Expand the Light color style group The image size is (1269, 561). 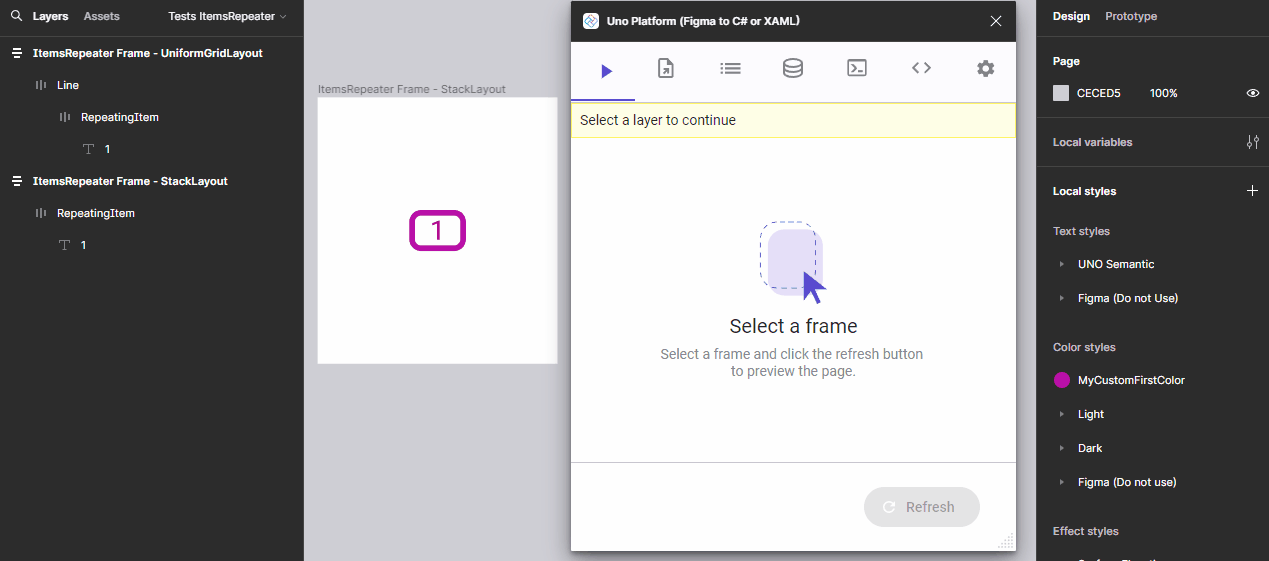pyautogui.click(x=1062, y=415)
